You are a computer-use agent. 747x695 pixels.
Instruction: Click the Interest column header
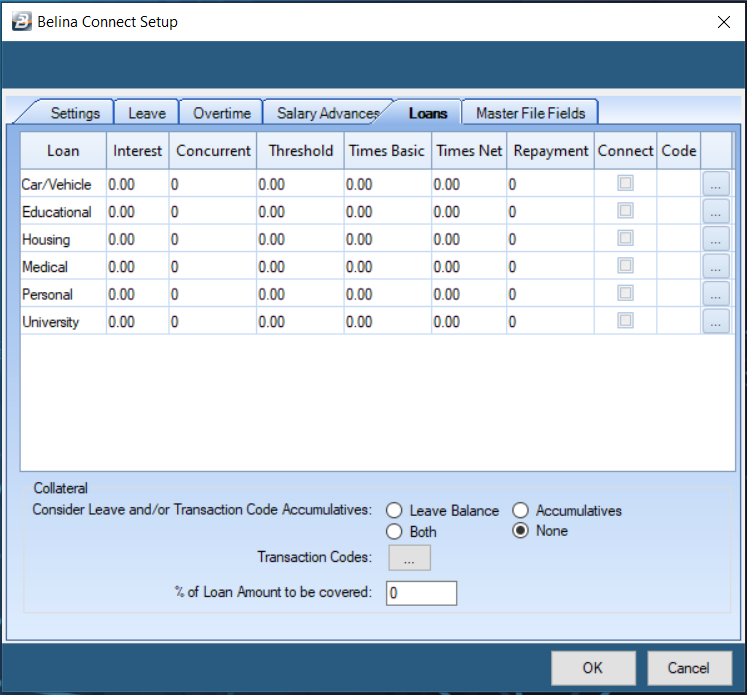(x=137, y=151)
